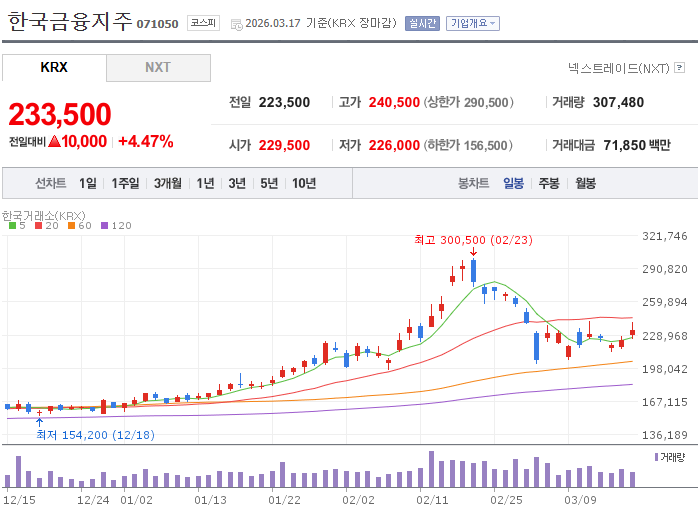
Task: Click the purple 거래량 legend marker
Action: pyautogui.click(x=656, y=457)
